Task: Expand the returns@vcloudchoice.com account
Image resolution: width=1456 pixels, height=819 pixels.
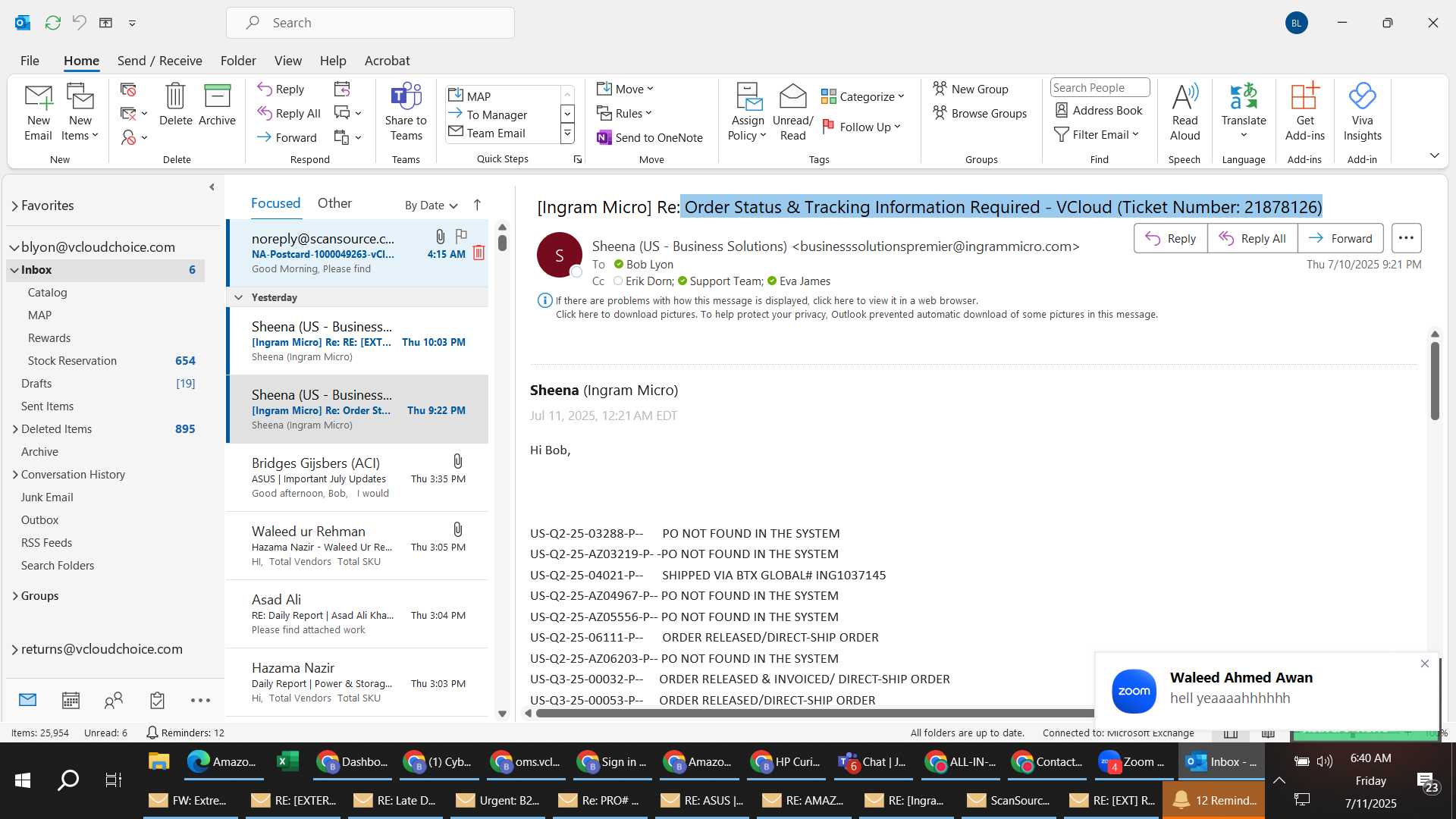Action: (14, 649)
